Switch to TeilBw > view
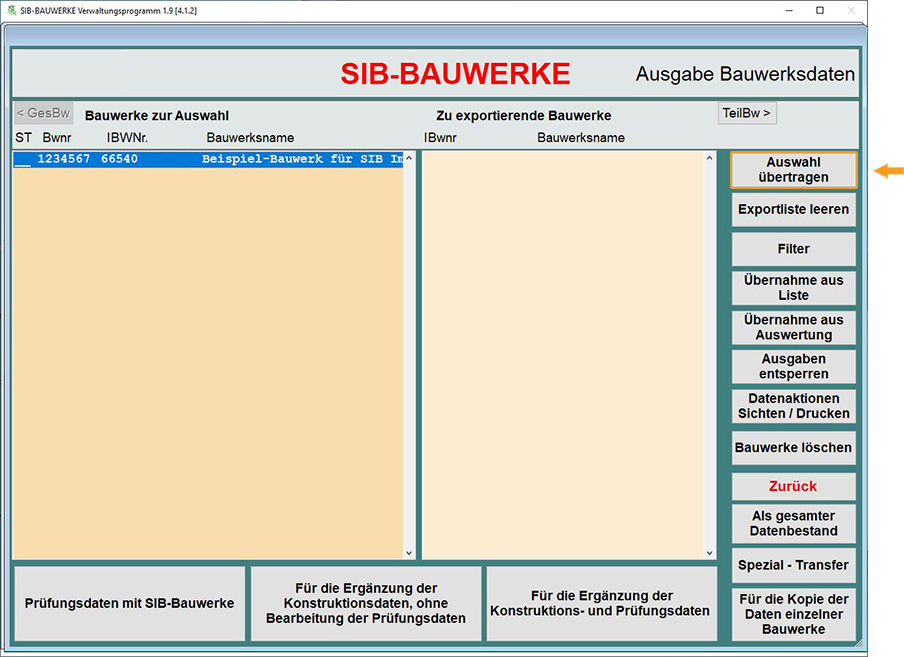 pos(746,113)
